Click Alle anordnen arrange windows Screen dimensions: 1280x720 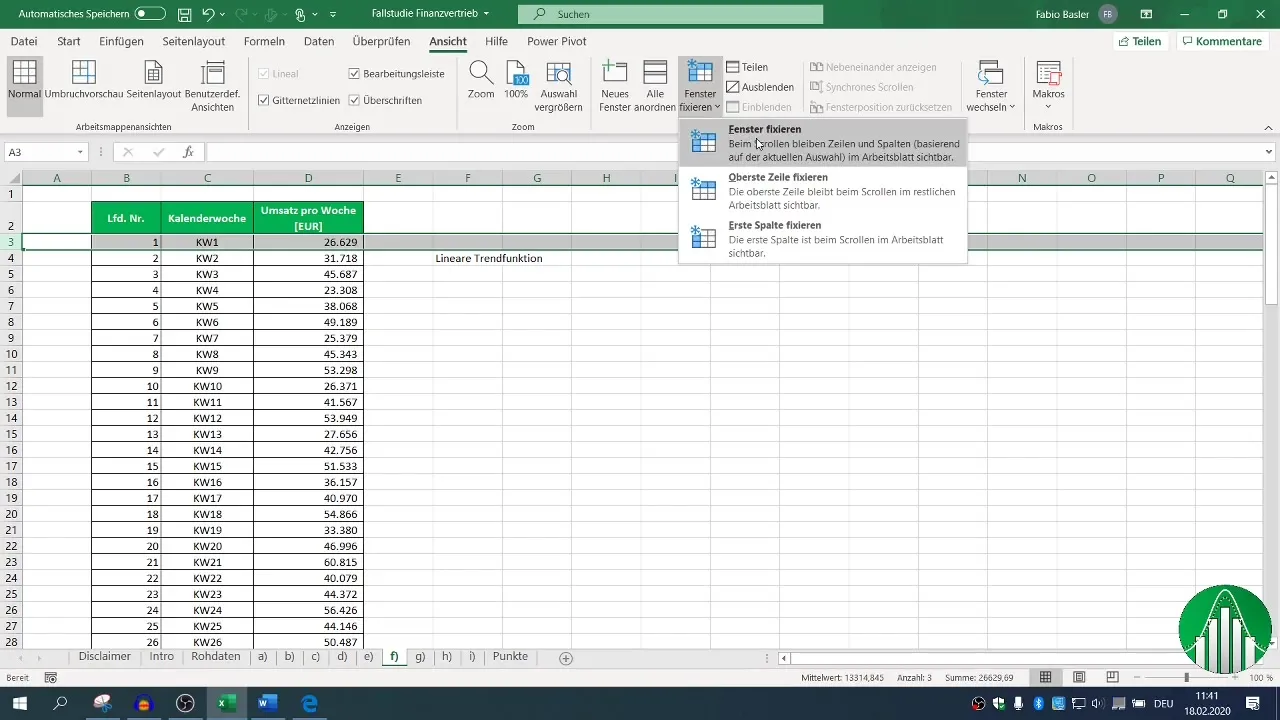click(655, 86)
